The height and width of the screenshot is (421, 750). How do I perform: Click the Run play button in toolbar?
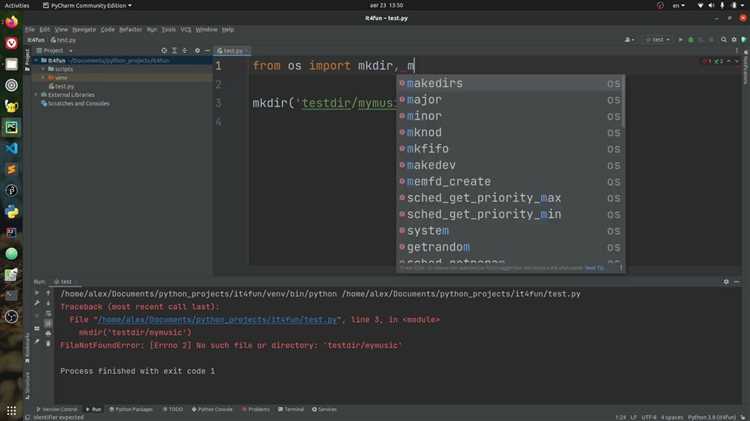(x=680, y=40)
